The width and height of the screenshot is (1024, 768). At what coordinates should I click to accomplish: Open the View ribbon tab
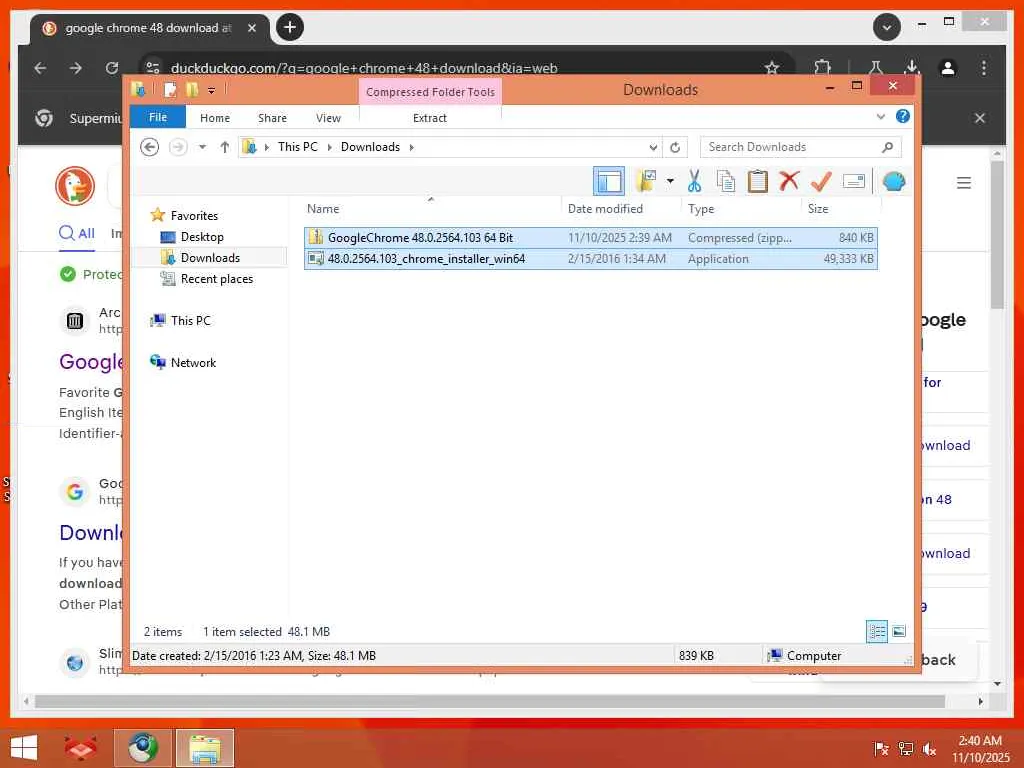coord(328,118)
